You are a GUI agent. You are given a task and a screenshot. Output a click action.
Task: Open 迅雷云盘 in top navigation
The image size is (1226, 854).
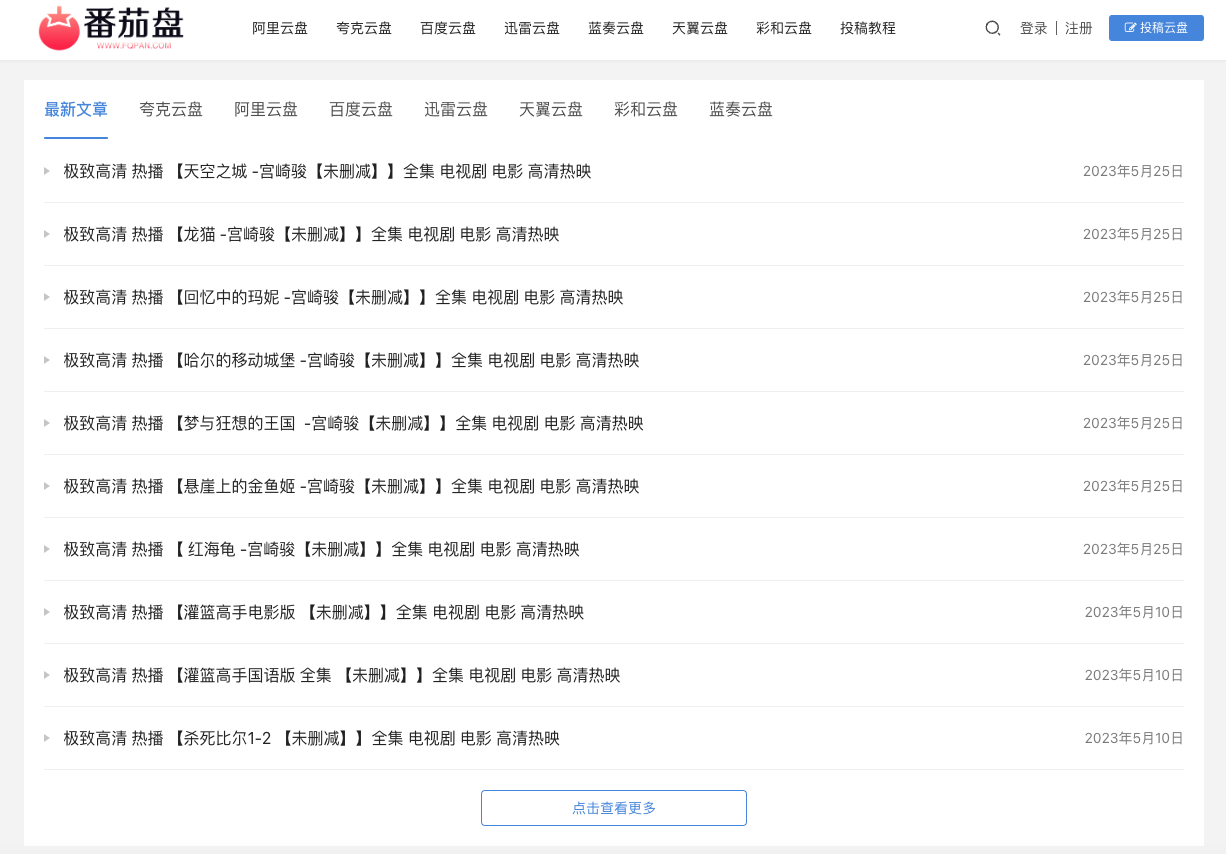tap(532, 28)
